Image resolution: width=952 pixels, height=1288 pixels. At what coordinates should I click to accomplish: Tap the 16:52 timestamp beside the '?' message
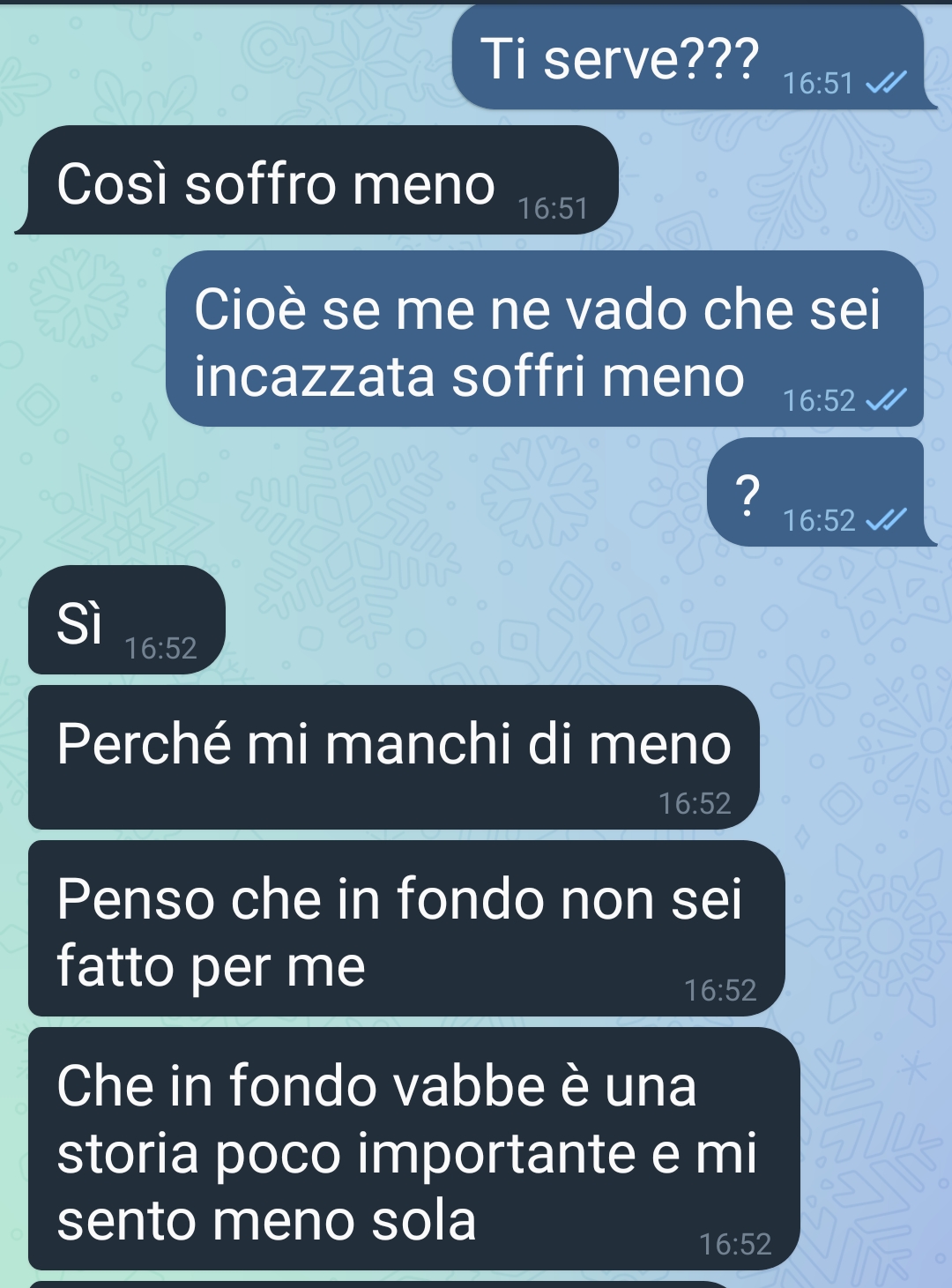819,521
